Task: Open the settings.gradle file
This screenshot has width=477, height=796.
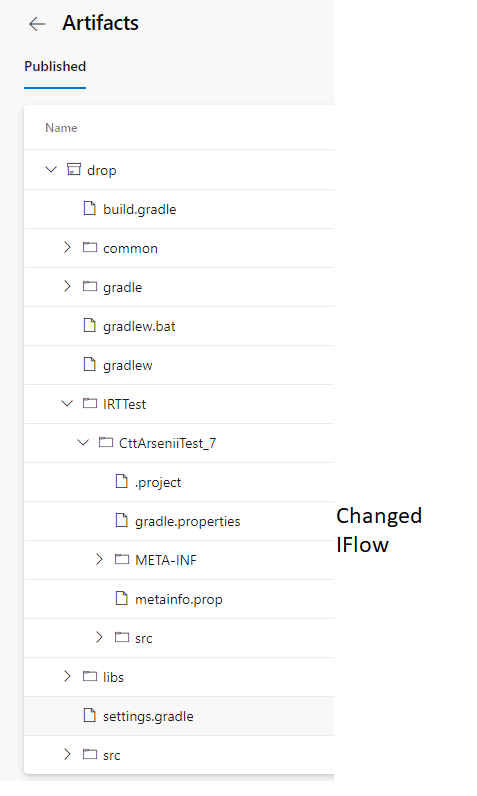Action: (179, 716)
